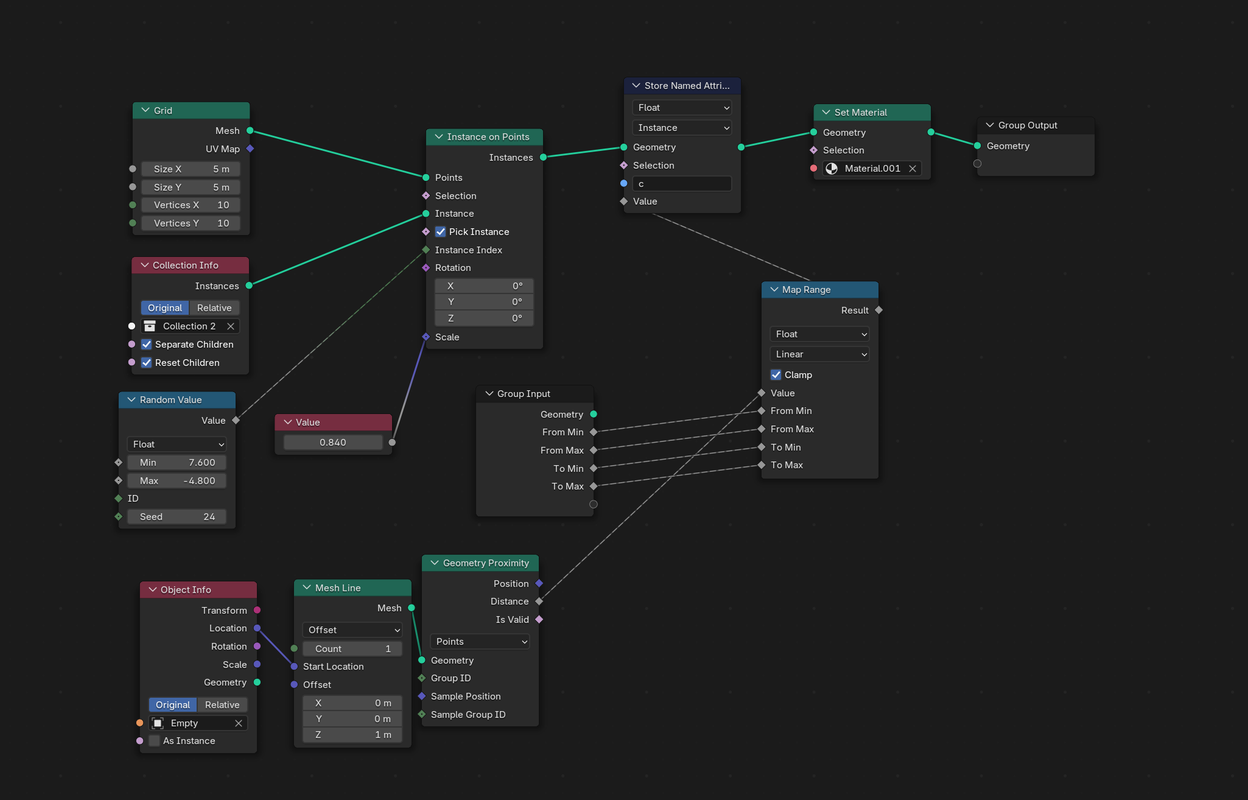Viewport: 1248px width, 800px height.
Task: Collapse the Geometry Proximity node
Action: (434, 563)
